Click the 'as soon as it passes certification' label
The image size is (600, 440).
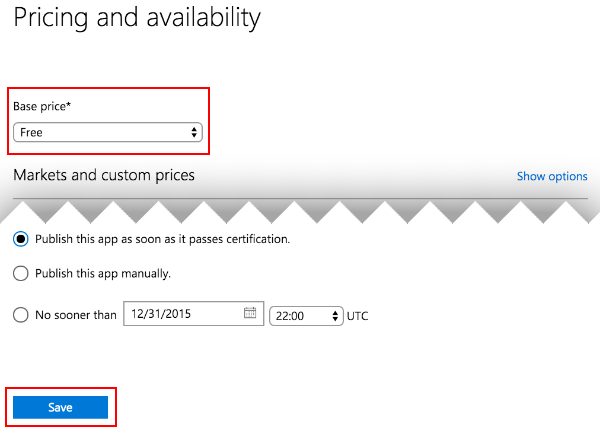[162, 239]
